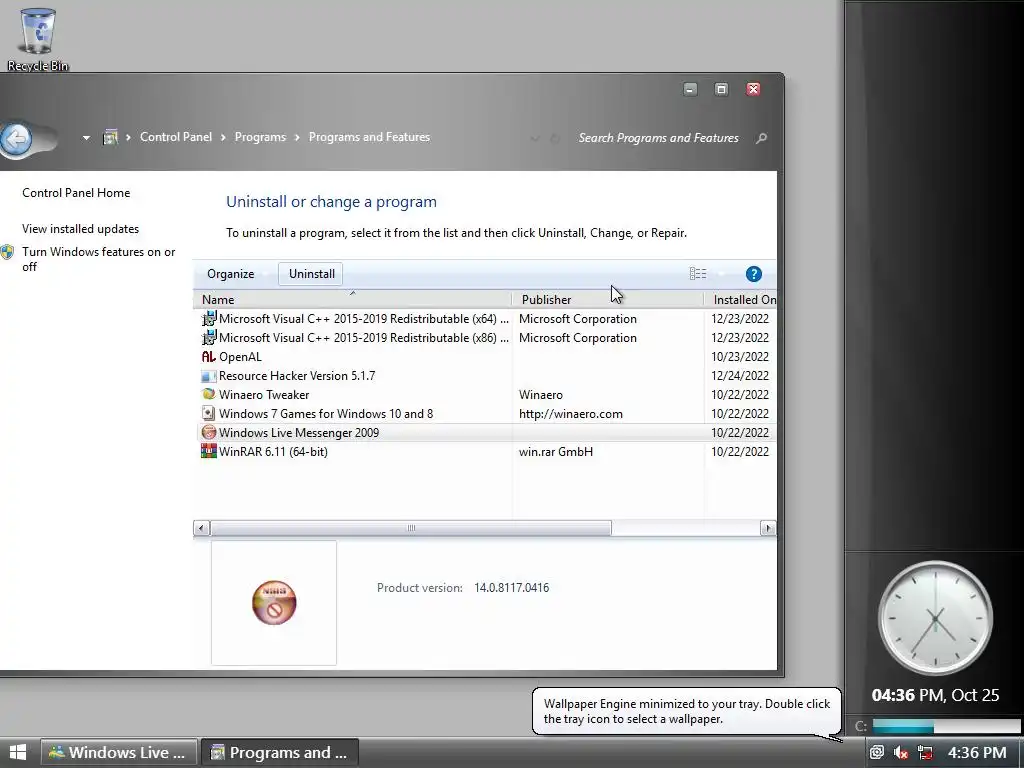This screenshot has width=1024, height=768.
Task: Click the Wallpaper Engine tray icon
Action: pos(877,752)
